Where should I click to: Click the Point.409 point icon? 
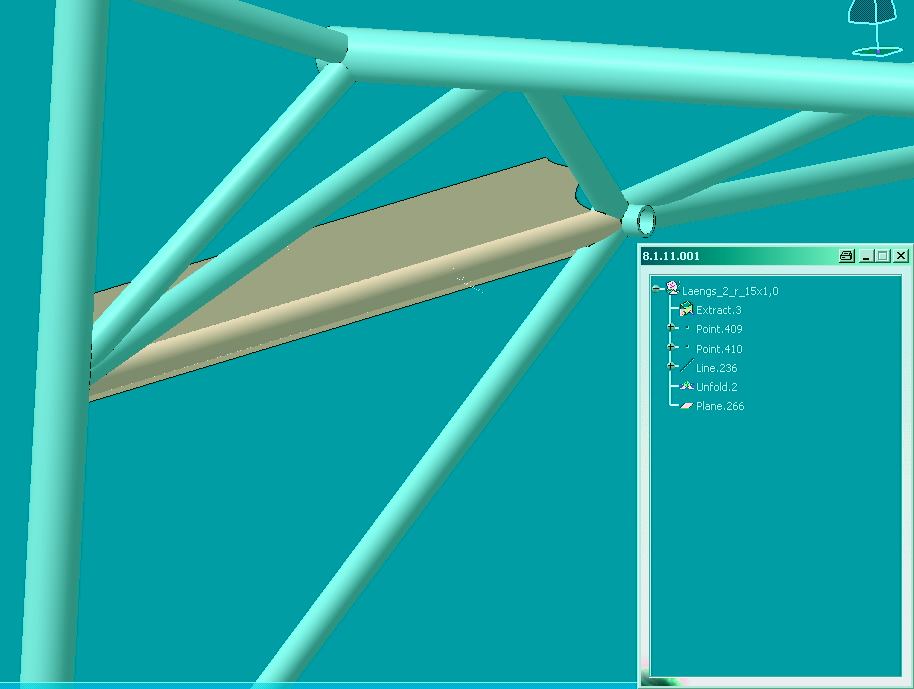click(687, 328)
